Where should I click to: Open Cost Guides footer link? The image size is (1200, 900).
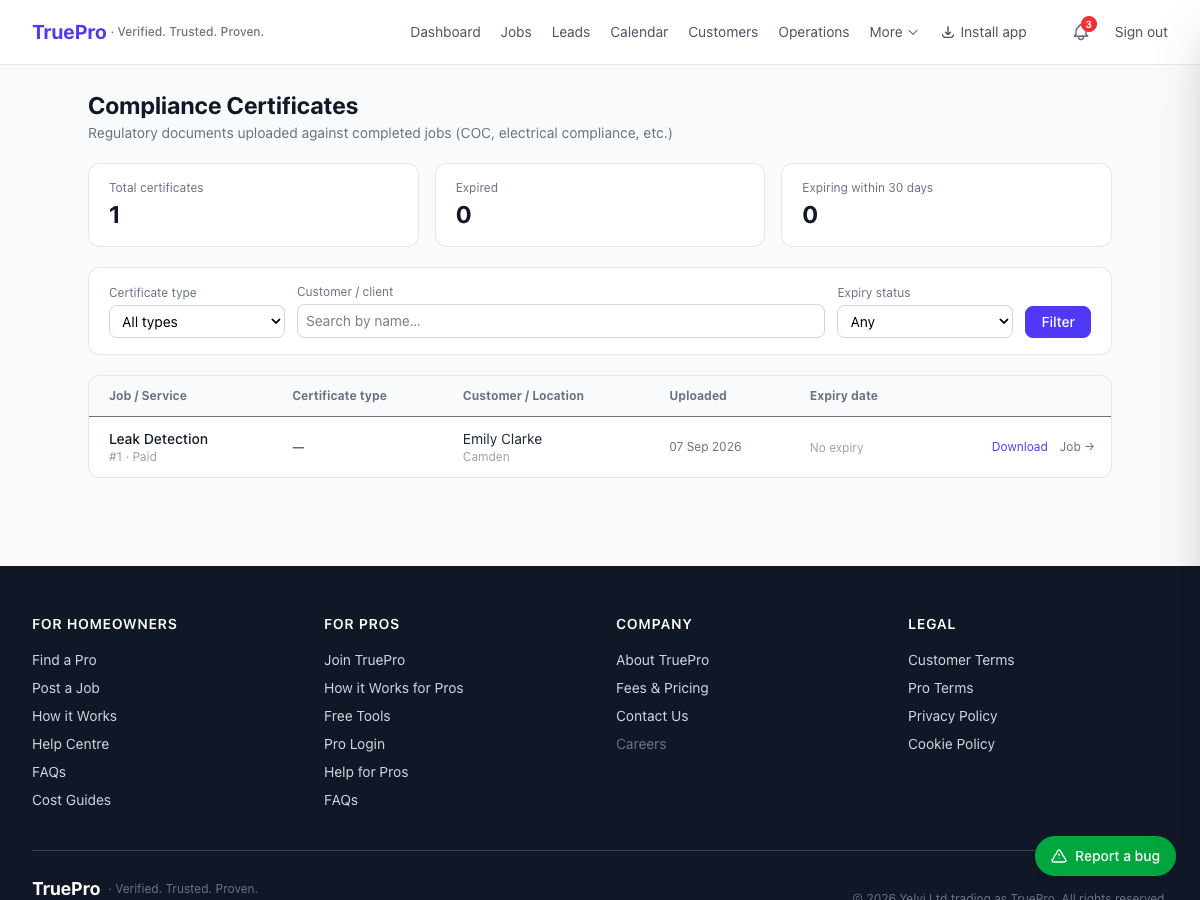(x=71, y=800)
